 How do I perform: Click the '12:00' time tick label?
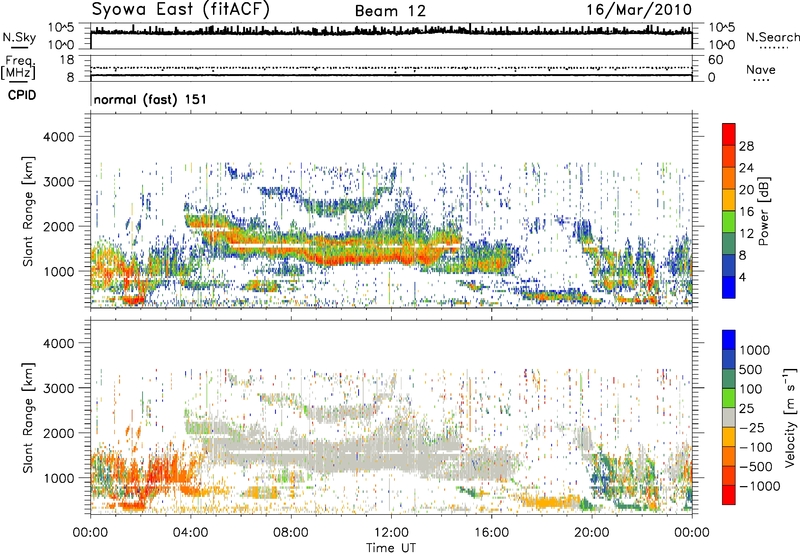(x=391, y=533)
